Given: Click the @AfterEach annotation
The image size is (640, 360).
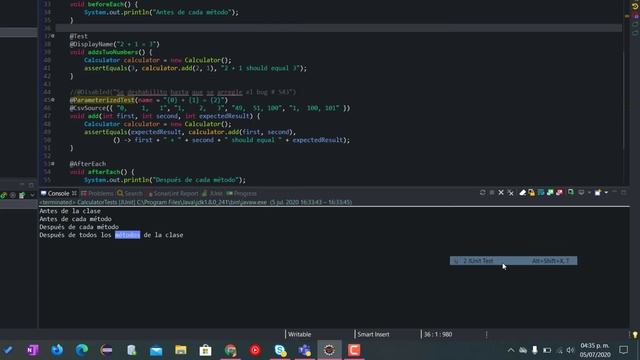Looking at the screenshot, I should pyautogui.click(x=88, y=164).
